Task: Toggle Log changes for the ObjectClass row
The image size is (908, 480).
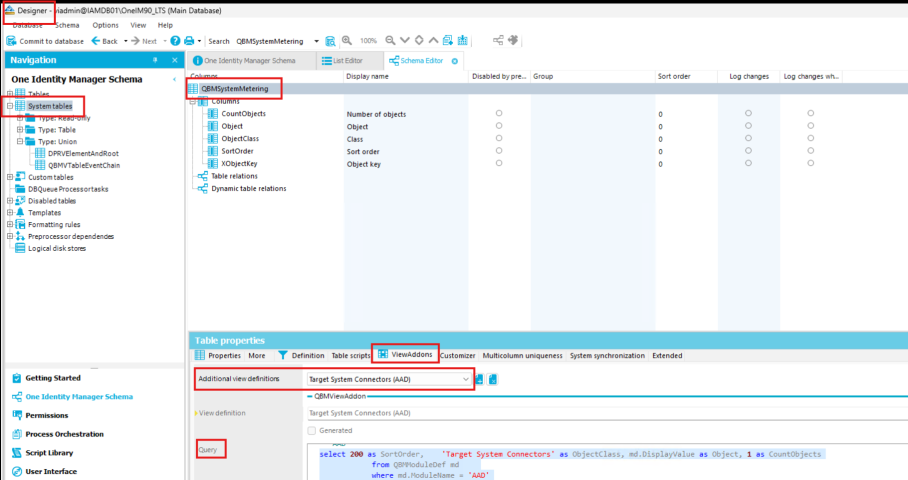Action: tap(748, 138)
